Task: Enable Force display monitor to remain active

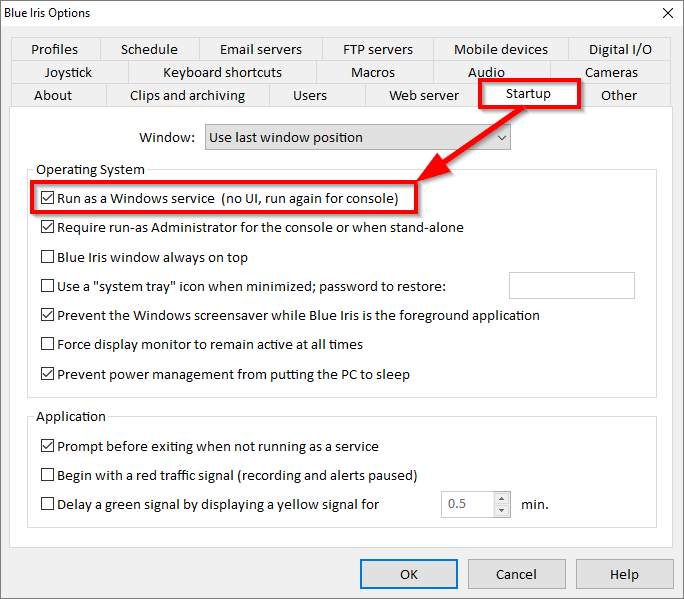Action: click(47, 344)
